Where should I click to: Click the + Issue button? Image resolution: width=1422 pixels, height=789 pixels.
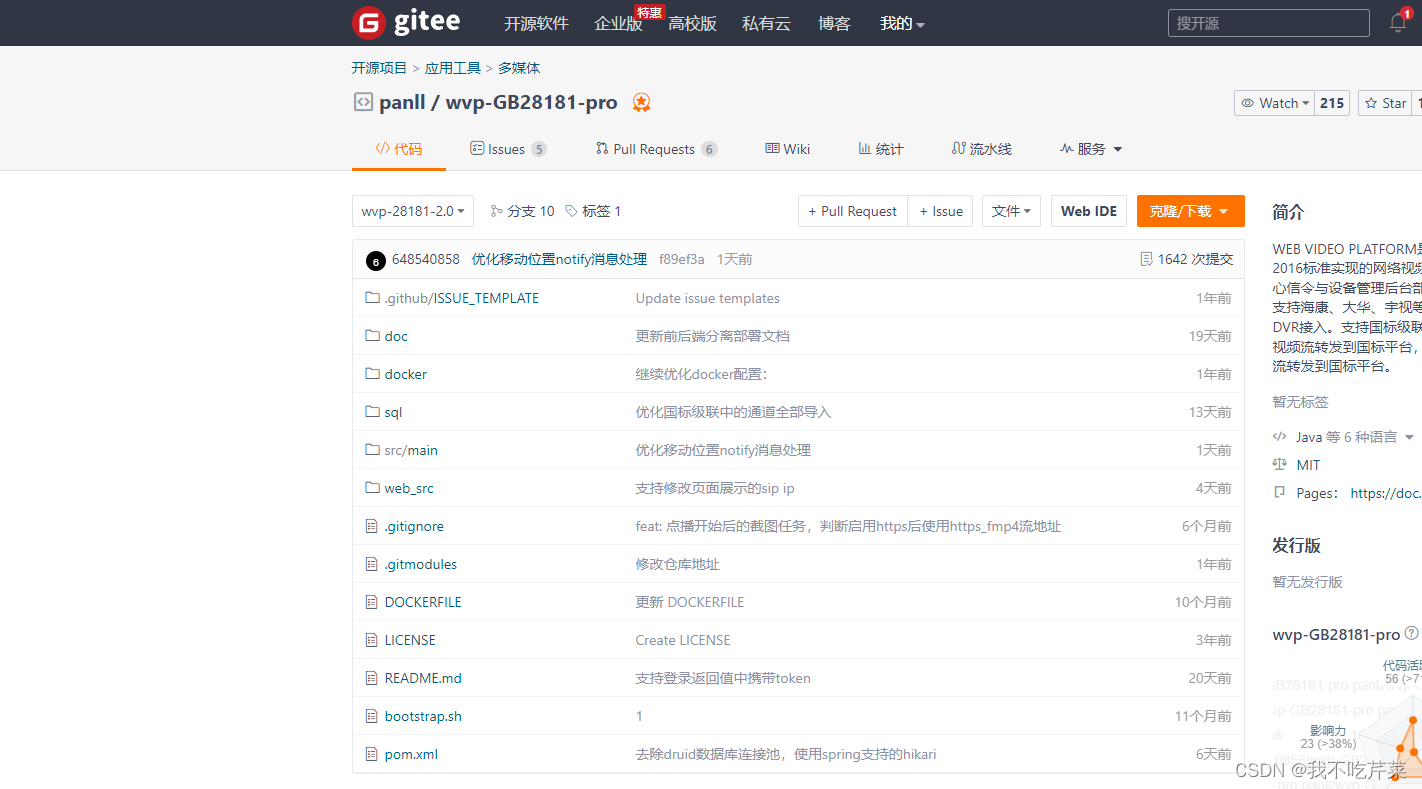(x=941, y=211)
